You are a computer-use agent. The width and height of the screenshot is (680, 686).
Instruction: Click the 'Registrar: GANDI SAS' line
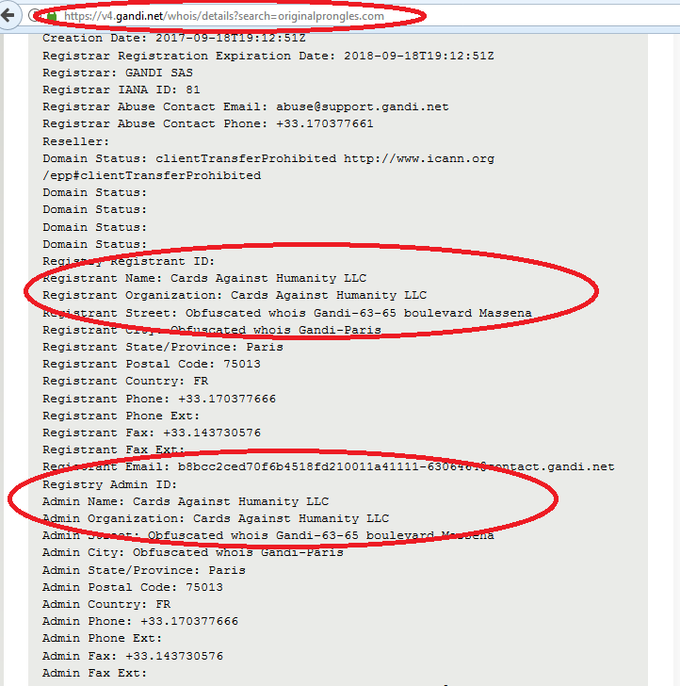(118, 73)
